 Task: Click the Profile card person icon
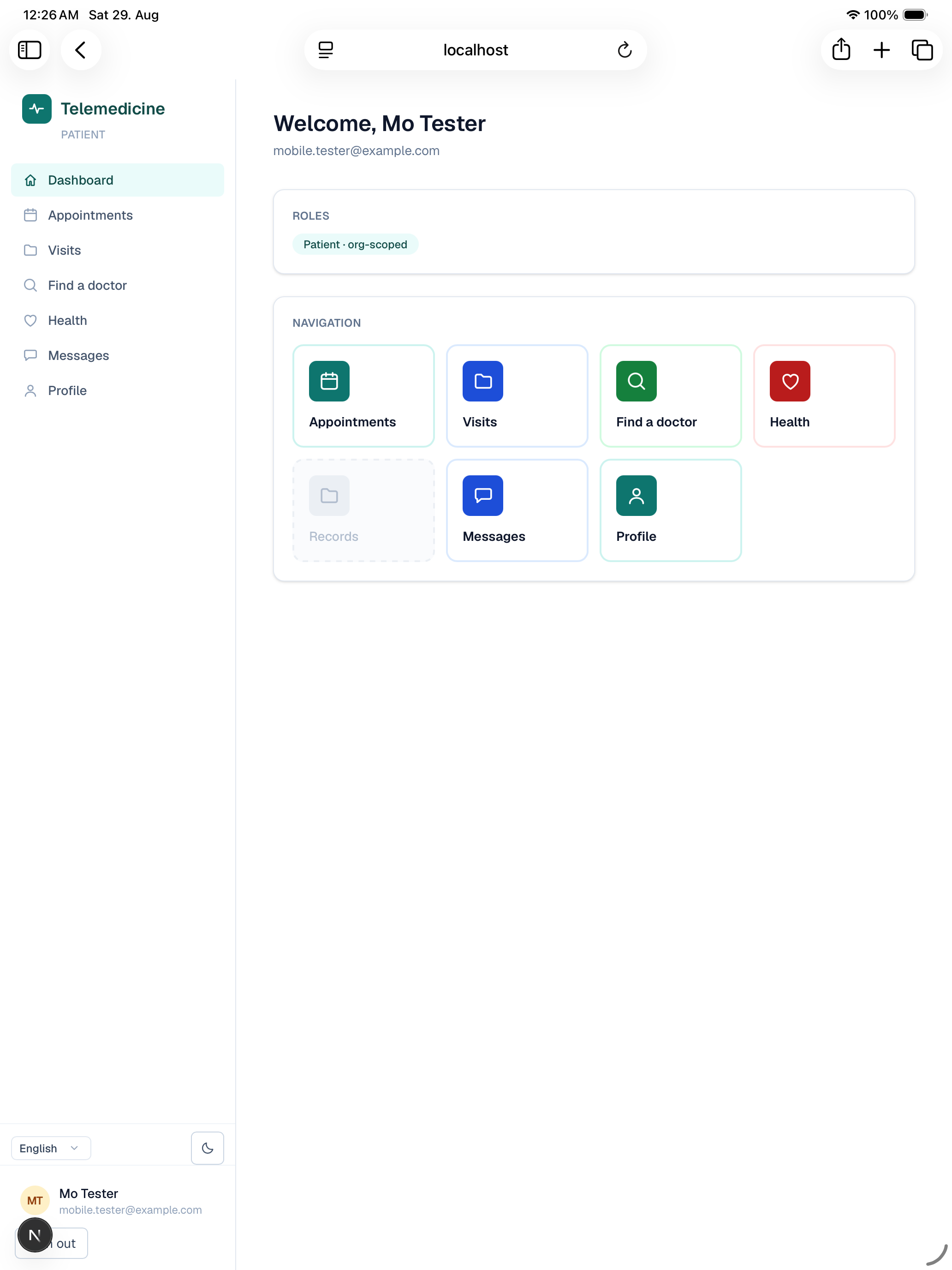pos(637,496)
